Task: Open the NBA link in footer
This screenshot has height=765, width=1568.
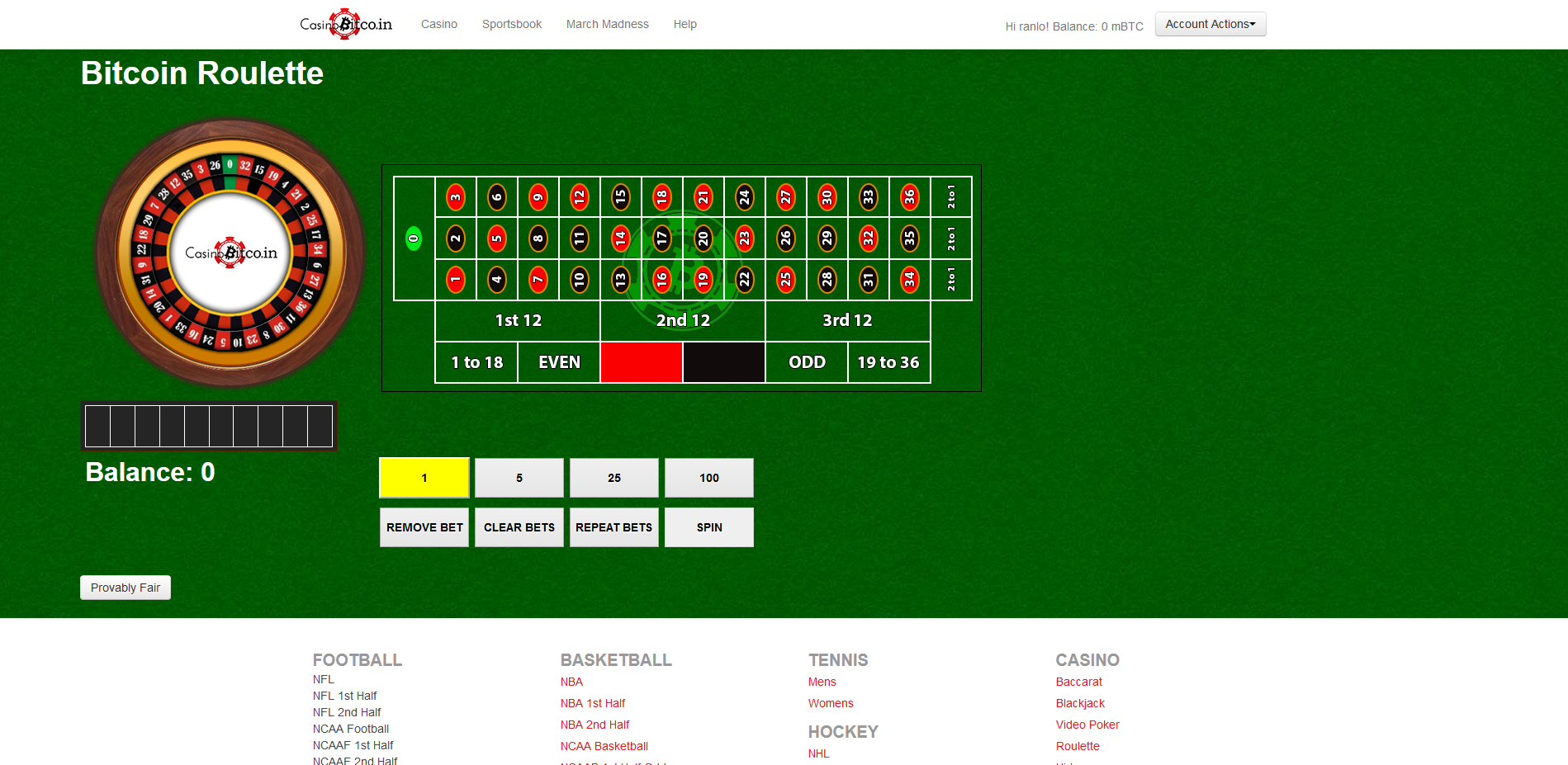Action: coord(571,682)
